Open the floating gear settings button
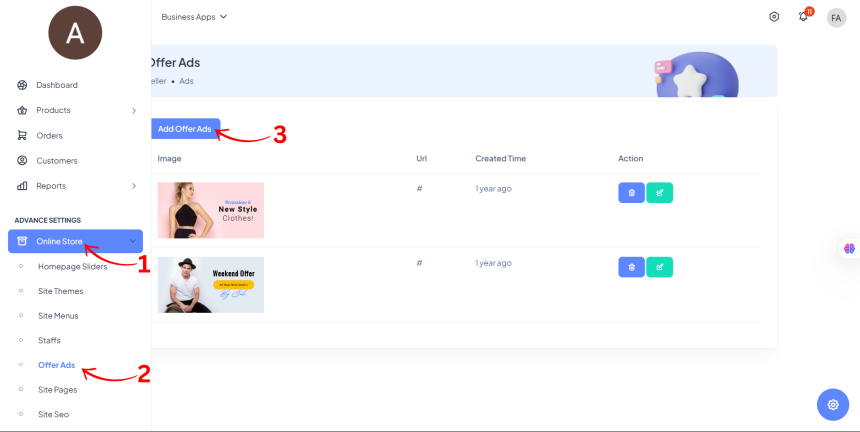This screenshot has height=432, width=860. 832,404
